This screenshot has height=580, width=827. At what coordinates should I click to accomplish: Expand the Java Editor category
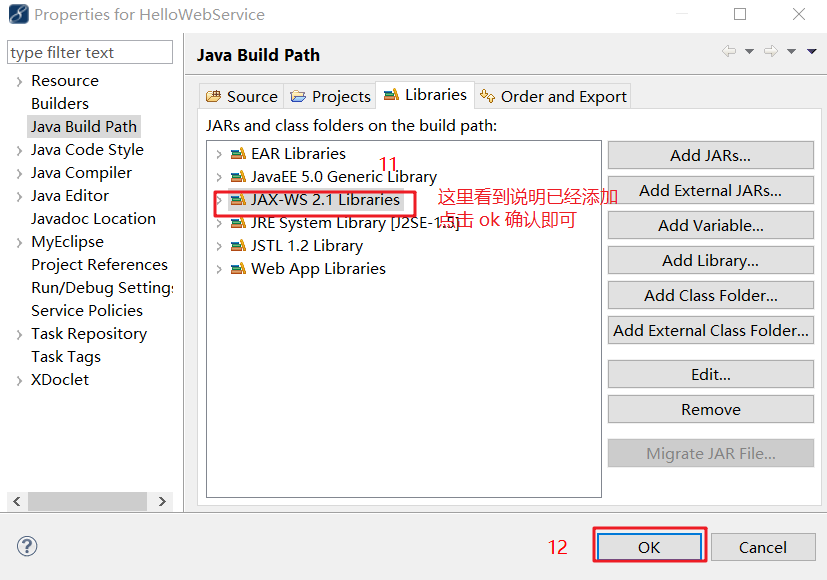[20, 197]
